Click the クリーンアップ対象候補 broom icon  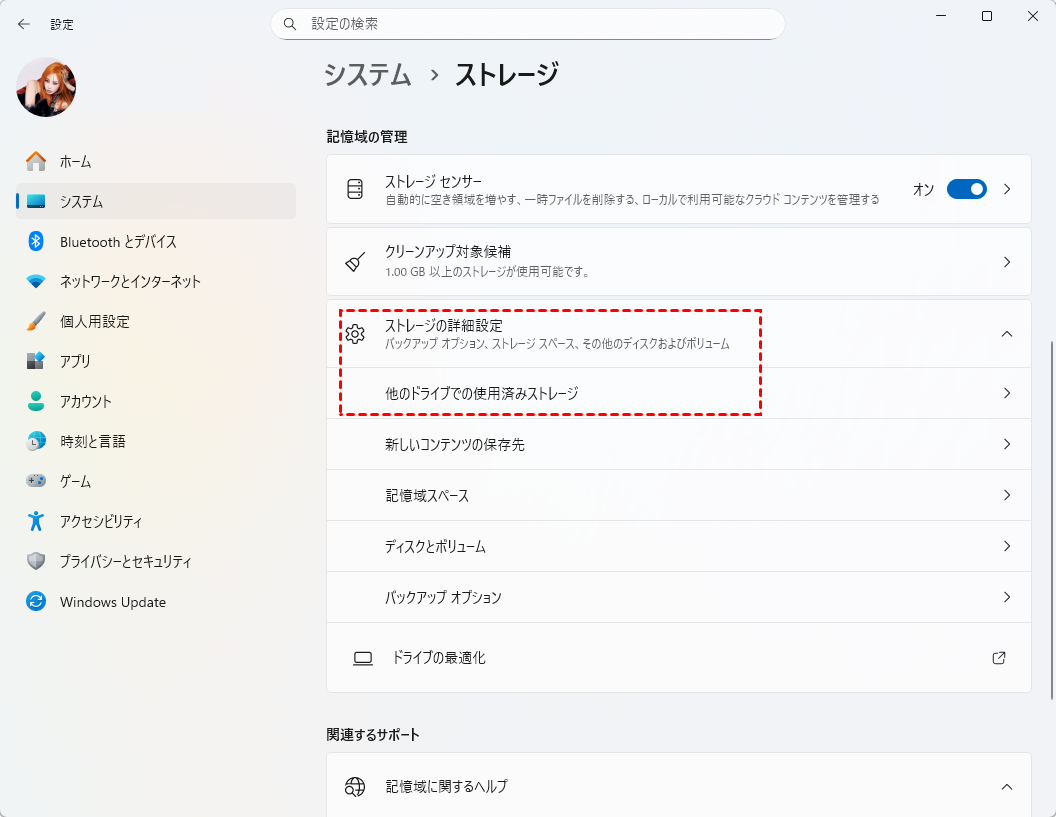click(355, 262)
